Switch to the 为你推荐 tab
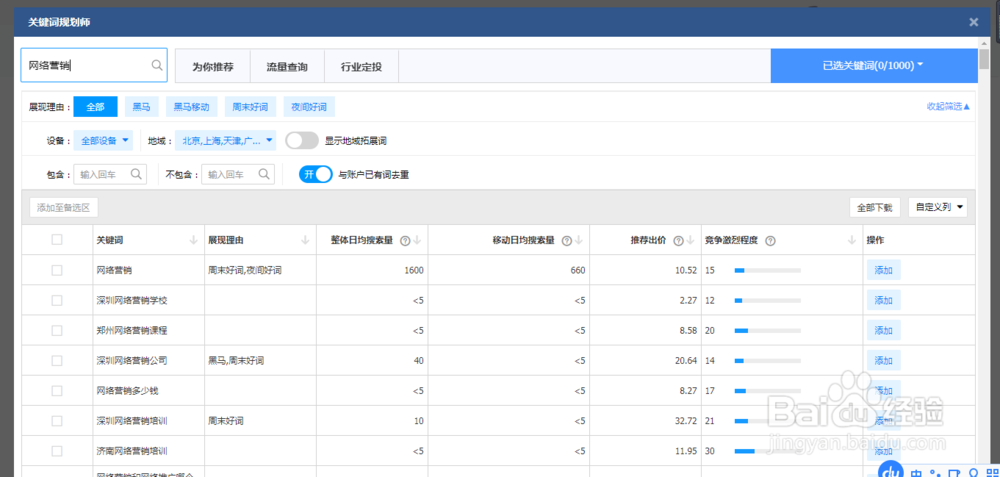Viewport: 1000px width, 477px height. 213,66
